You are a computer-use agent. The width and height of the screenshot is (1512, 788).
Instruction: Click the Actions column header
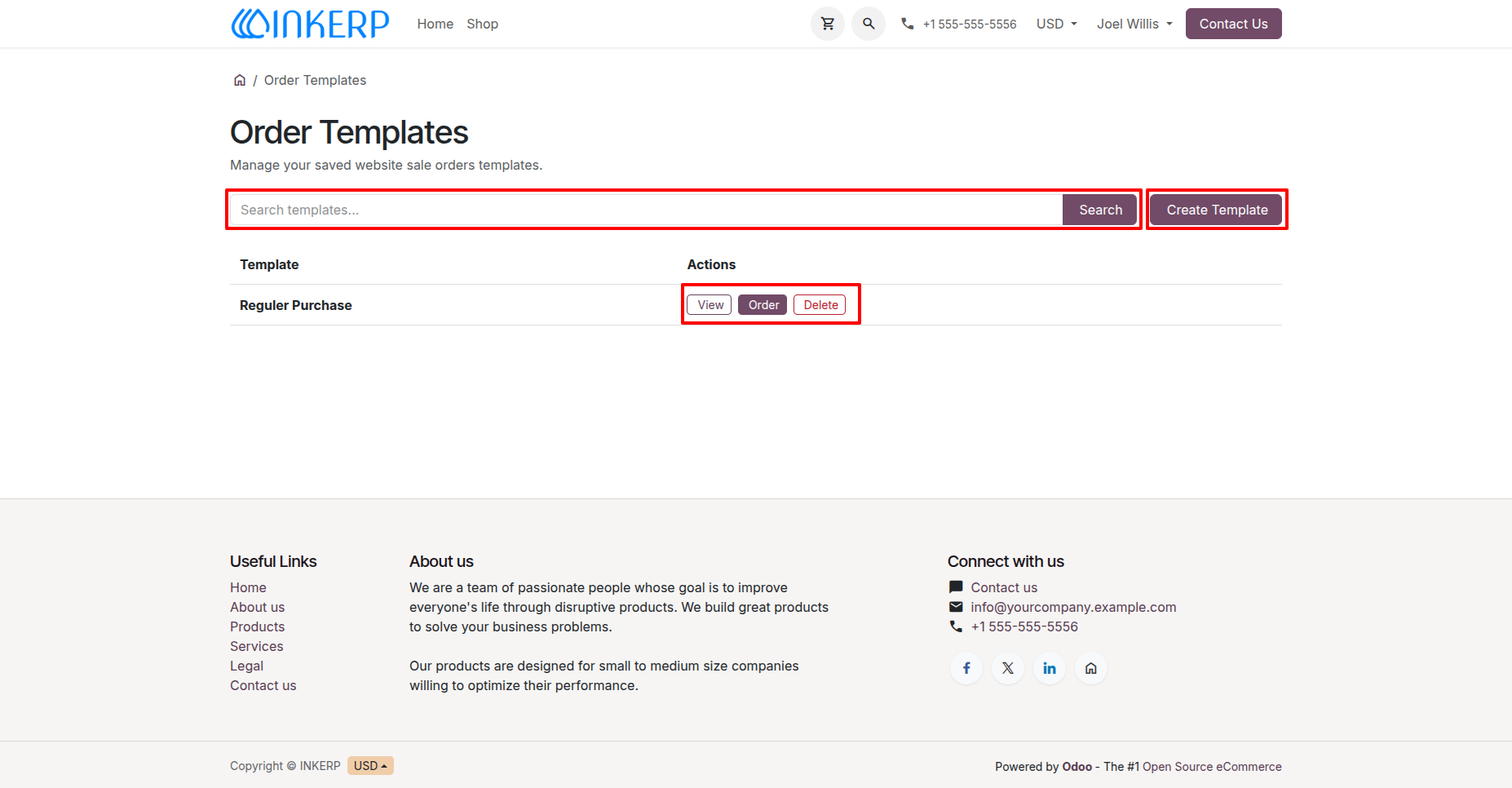[711, 264]
